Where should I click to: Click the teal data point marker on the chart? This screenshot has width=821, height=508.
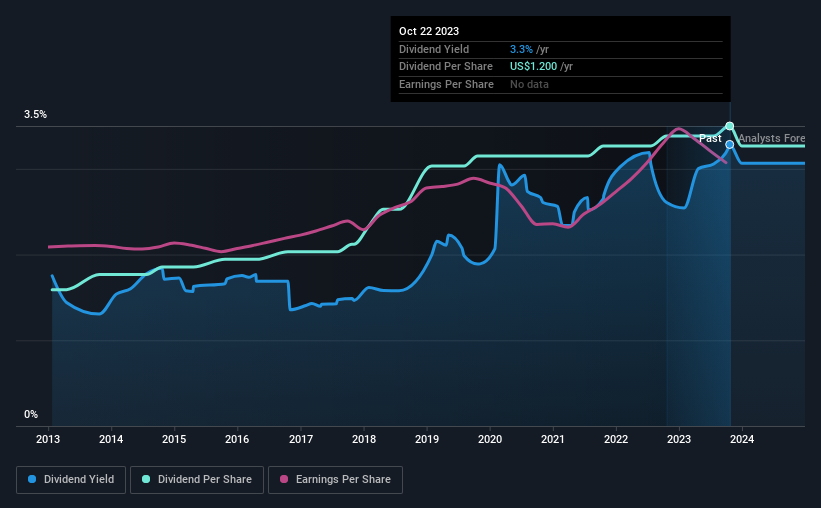click(729, 126)
